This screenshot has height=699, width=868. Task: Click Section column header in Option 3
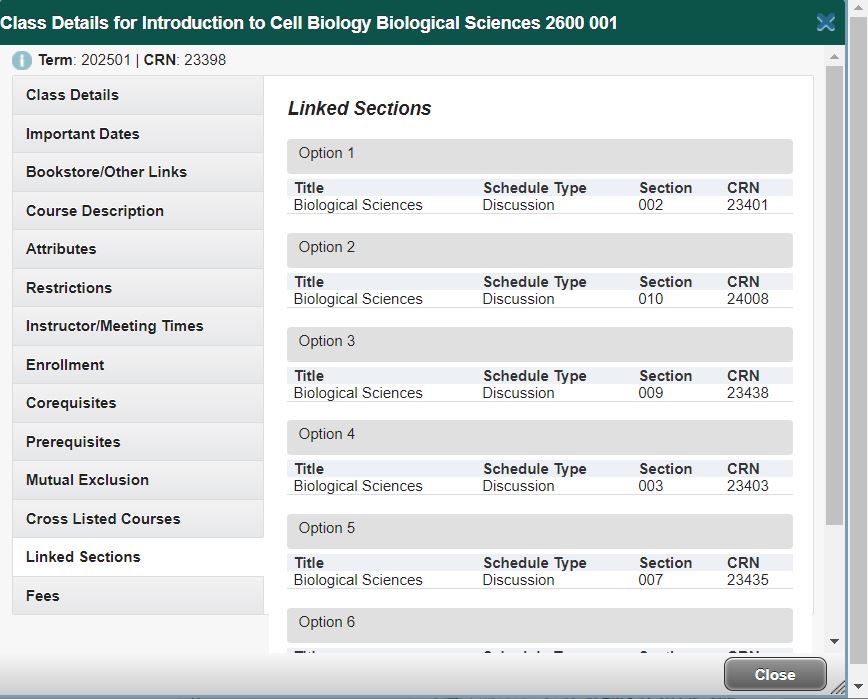pyautogui.click(x=666, y=376)
